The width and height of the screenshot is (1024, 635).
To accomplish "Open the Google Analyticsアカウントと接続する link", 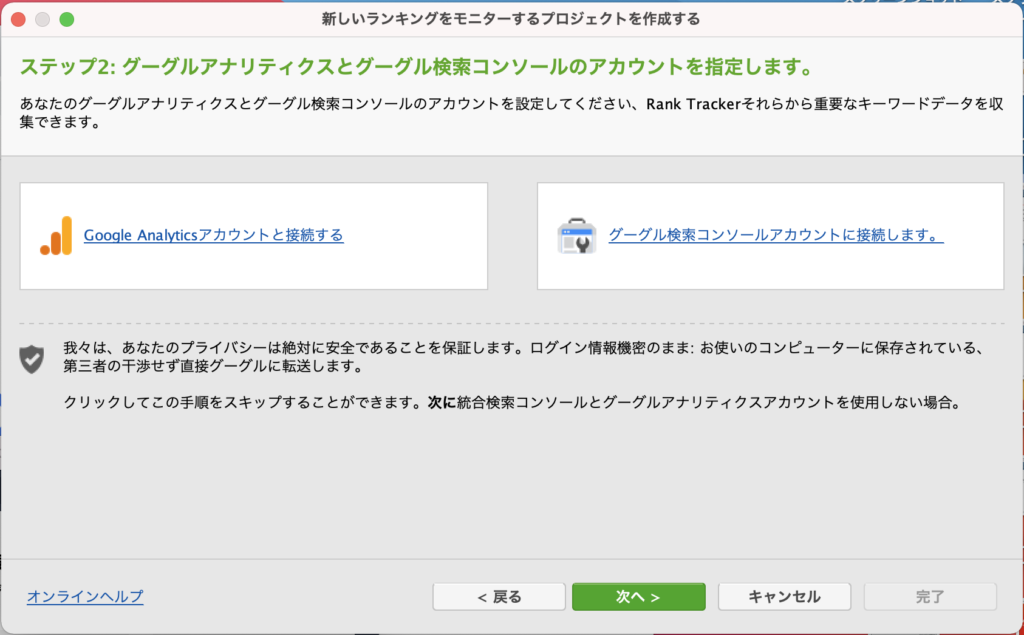I will click(214, 235).
